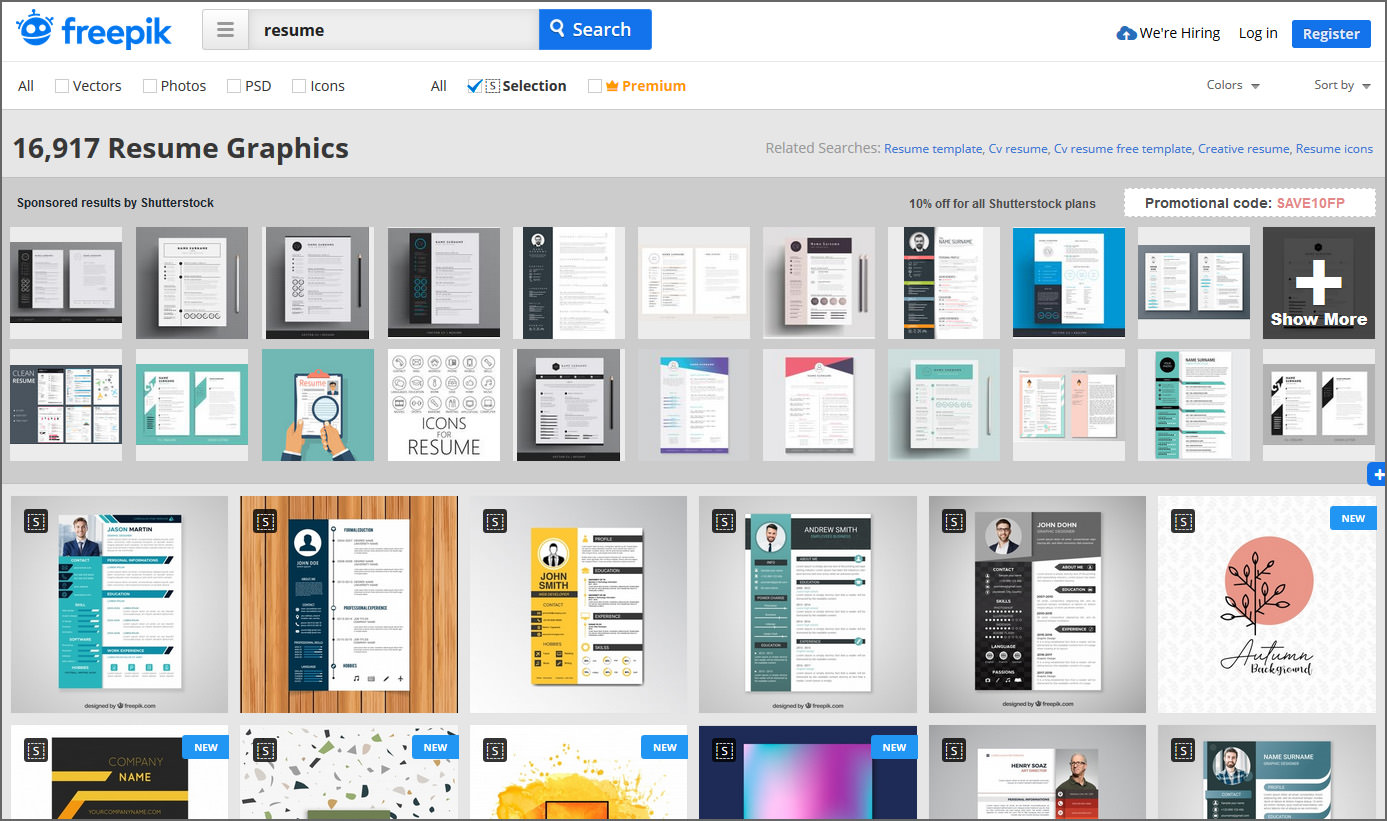Open the John Smith yellow resume template
The width and height of the screenshot is (1387, 821).
pyautogui.click(x=579, y=604)
